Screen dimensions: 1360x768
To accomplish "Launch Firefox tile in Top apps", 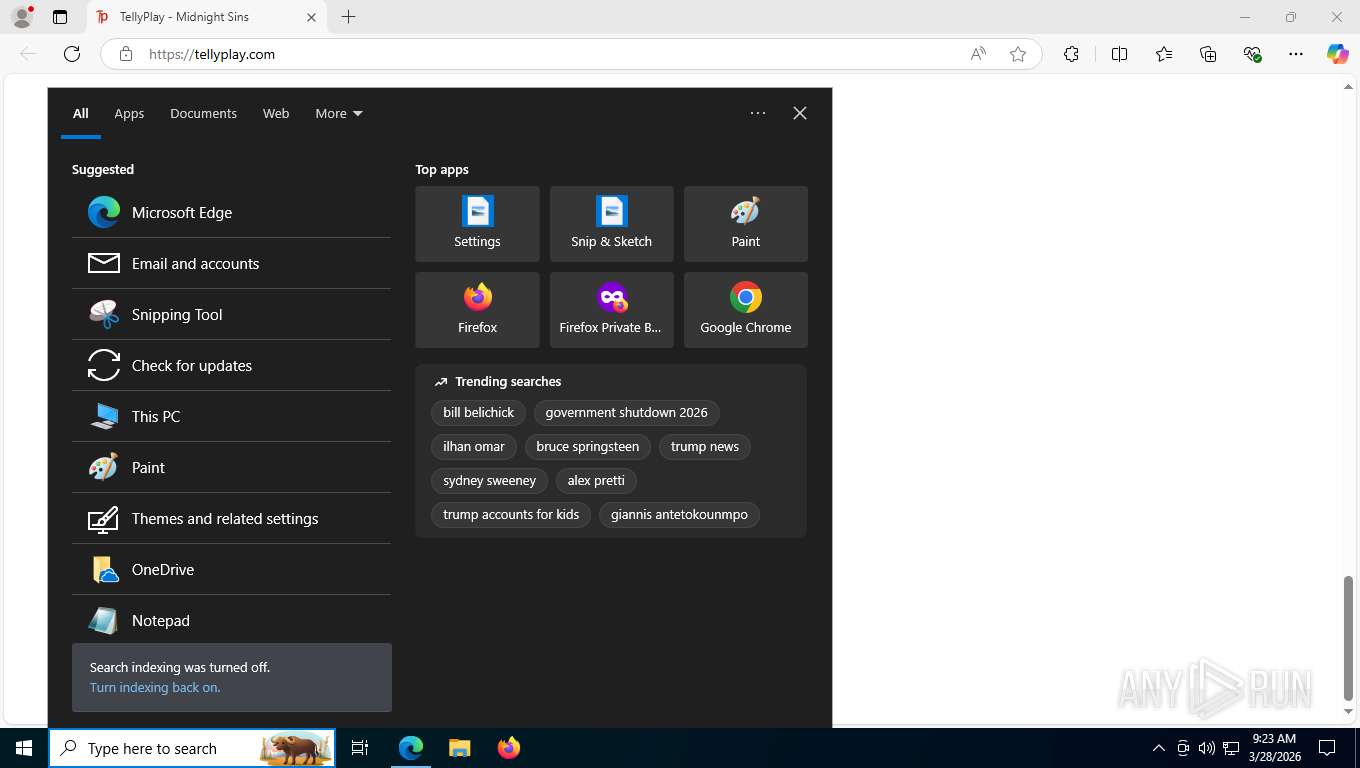I will [x=477, y=310].
